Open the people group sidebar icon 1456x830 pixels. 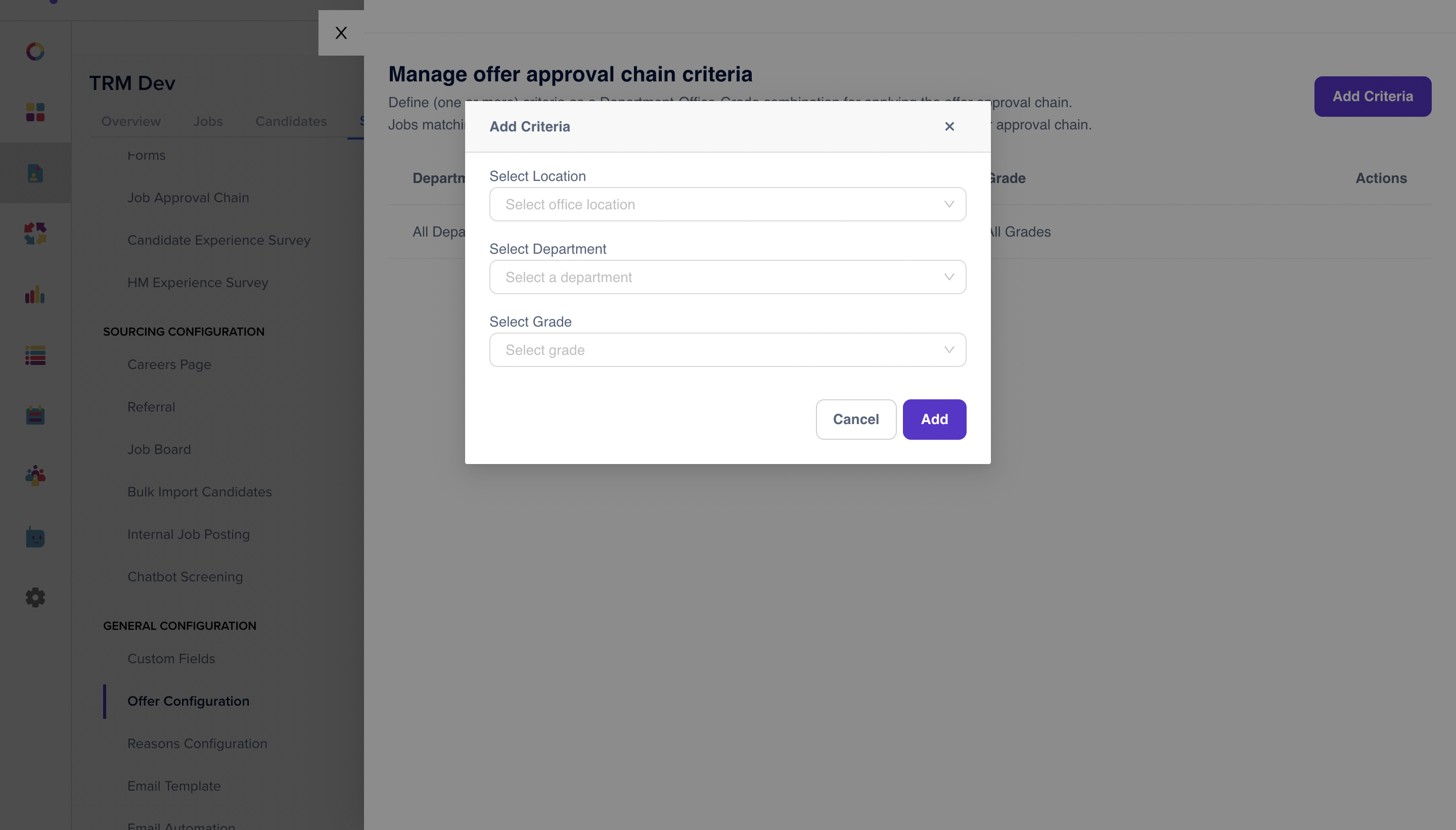click(x=35, y=476)
